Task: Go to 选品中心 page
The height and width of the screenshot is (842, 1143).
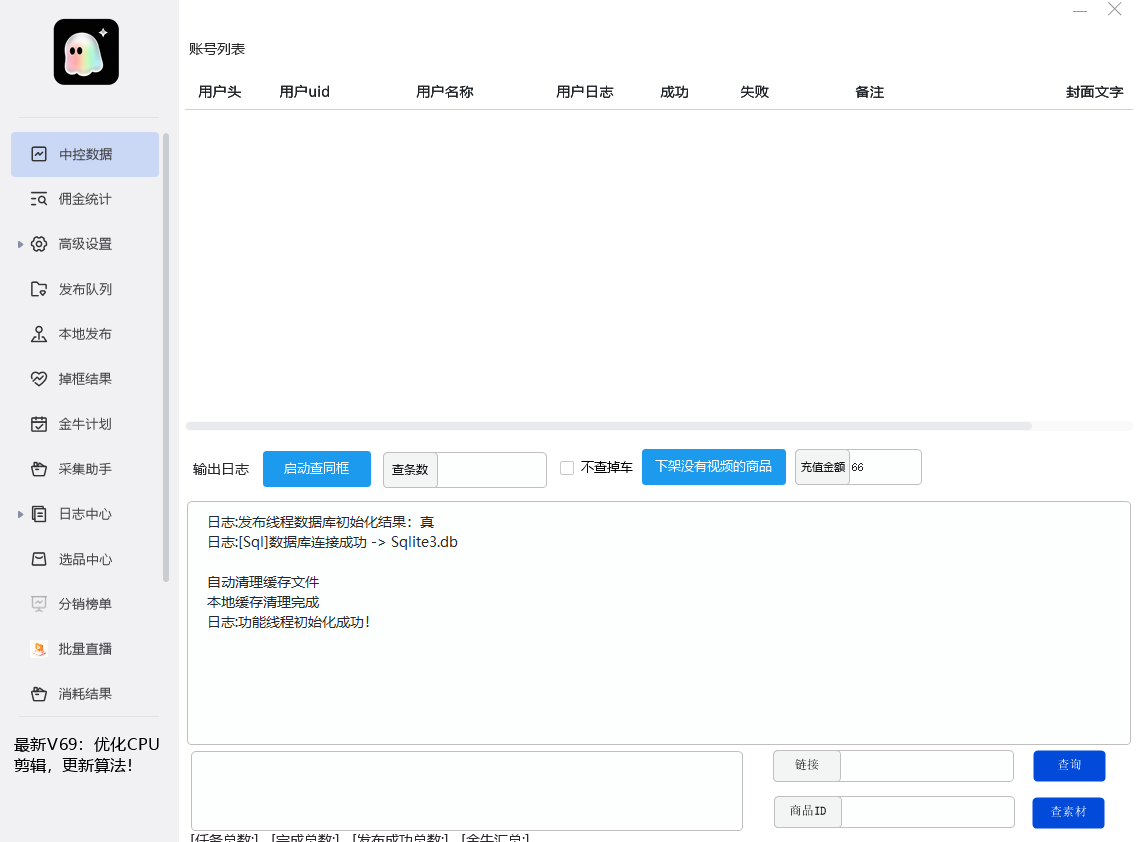Action: pyautogui.click(x=85, y=559)
